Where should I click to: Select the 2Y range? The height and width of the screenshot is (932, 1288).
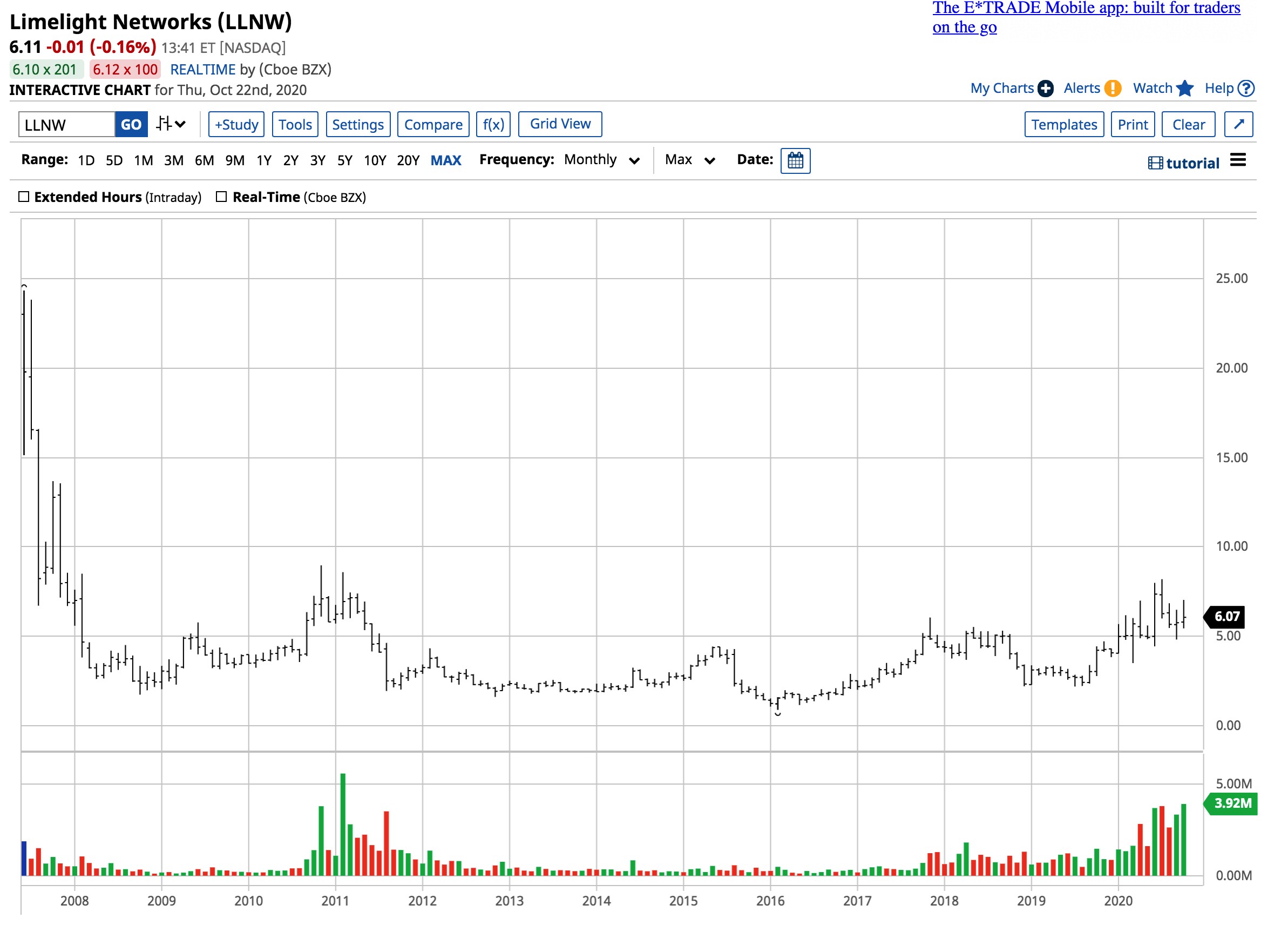click(291, 161)
